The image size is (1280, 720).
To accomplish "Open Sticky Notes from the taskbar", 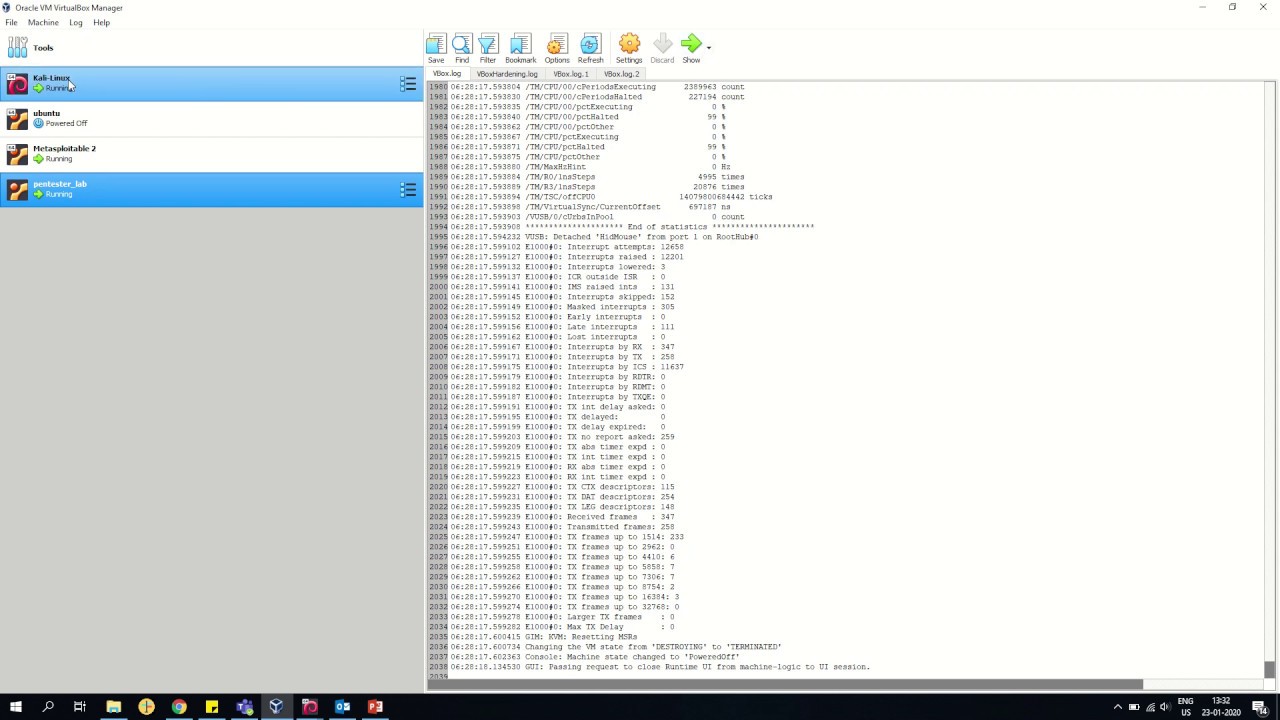I will (x=212, y=707).
